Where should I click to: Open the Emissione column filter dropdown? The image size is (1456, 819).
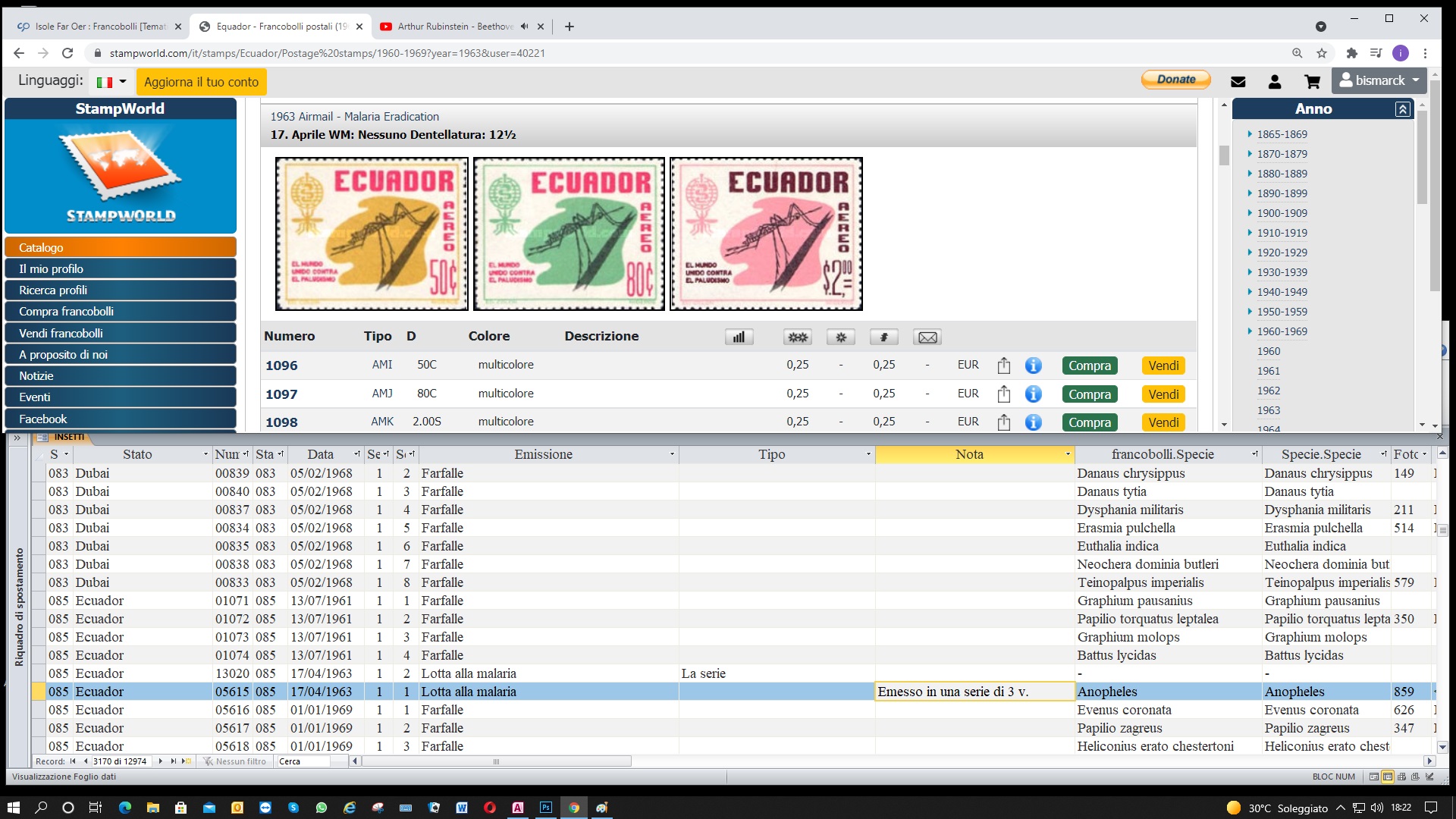[x=672, y=455]
